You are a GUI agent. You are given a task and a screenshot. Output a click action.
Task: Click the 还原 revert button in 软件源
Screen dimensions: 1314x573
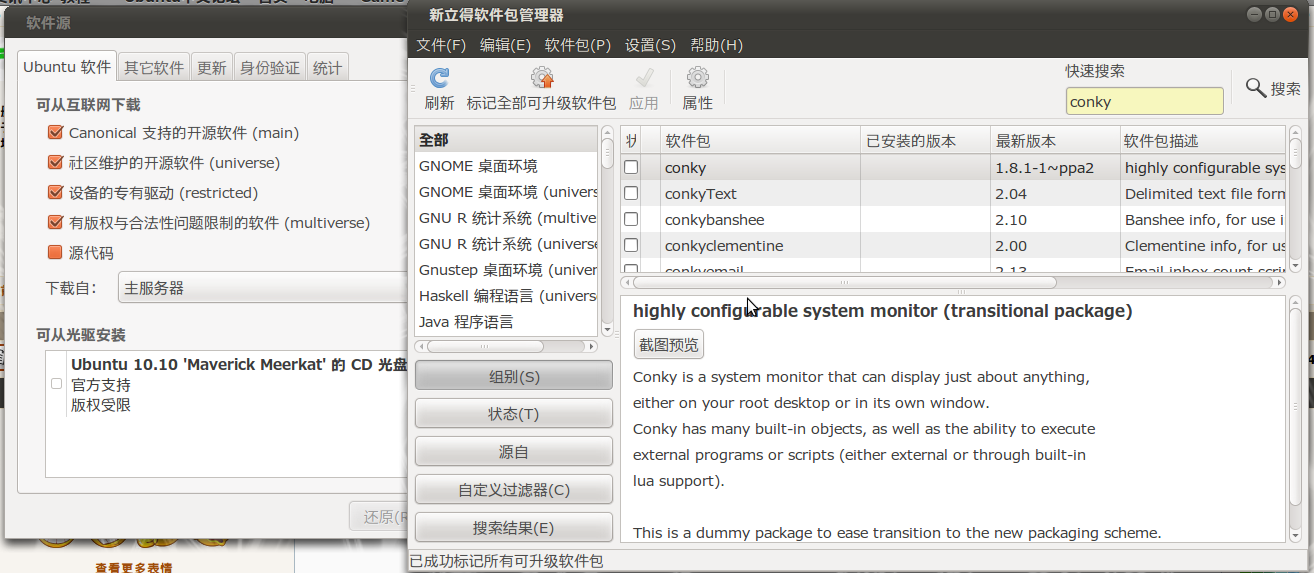tap(380, 517)
